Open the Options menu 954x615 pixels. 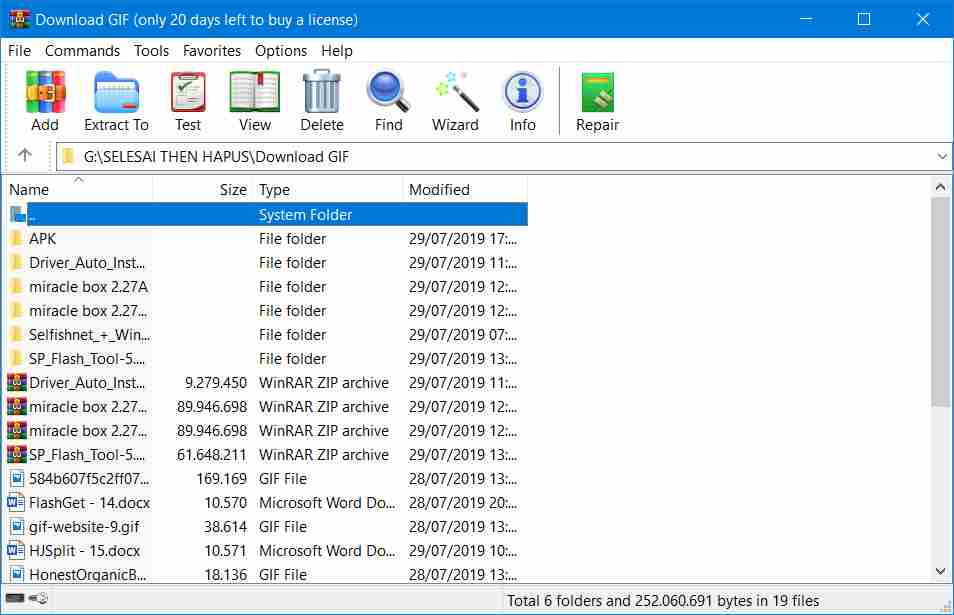pos(280,50)
